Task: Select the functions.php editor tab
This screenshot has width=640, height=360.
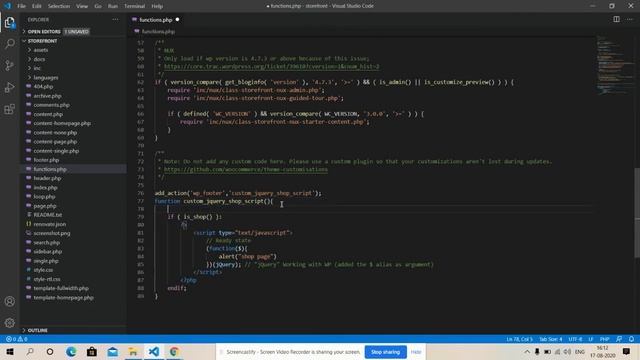Action: click(156, 20)
